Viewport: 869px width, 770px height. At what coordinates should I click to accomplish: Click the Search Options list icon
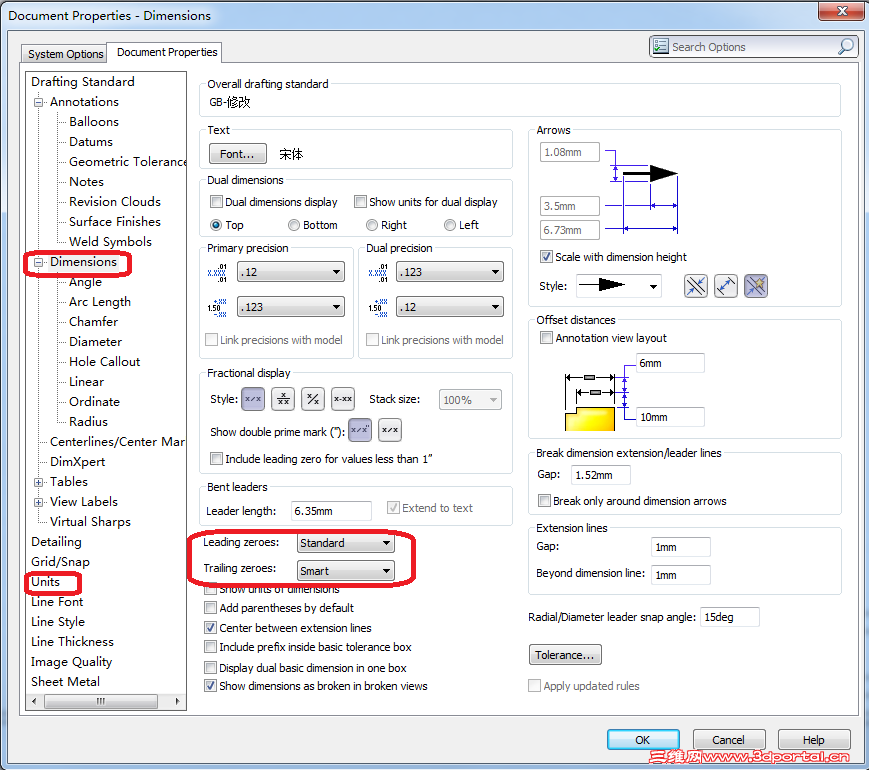(x=660, y=46)
